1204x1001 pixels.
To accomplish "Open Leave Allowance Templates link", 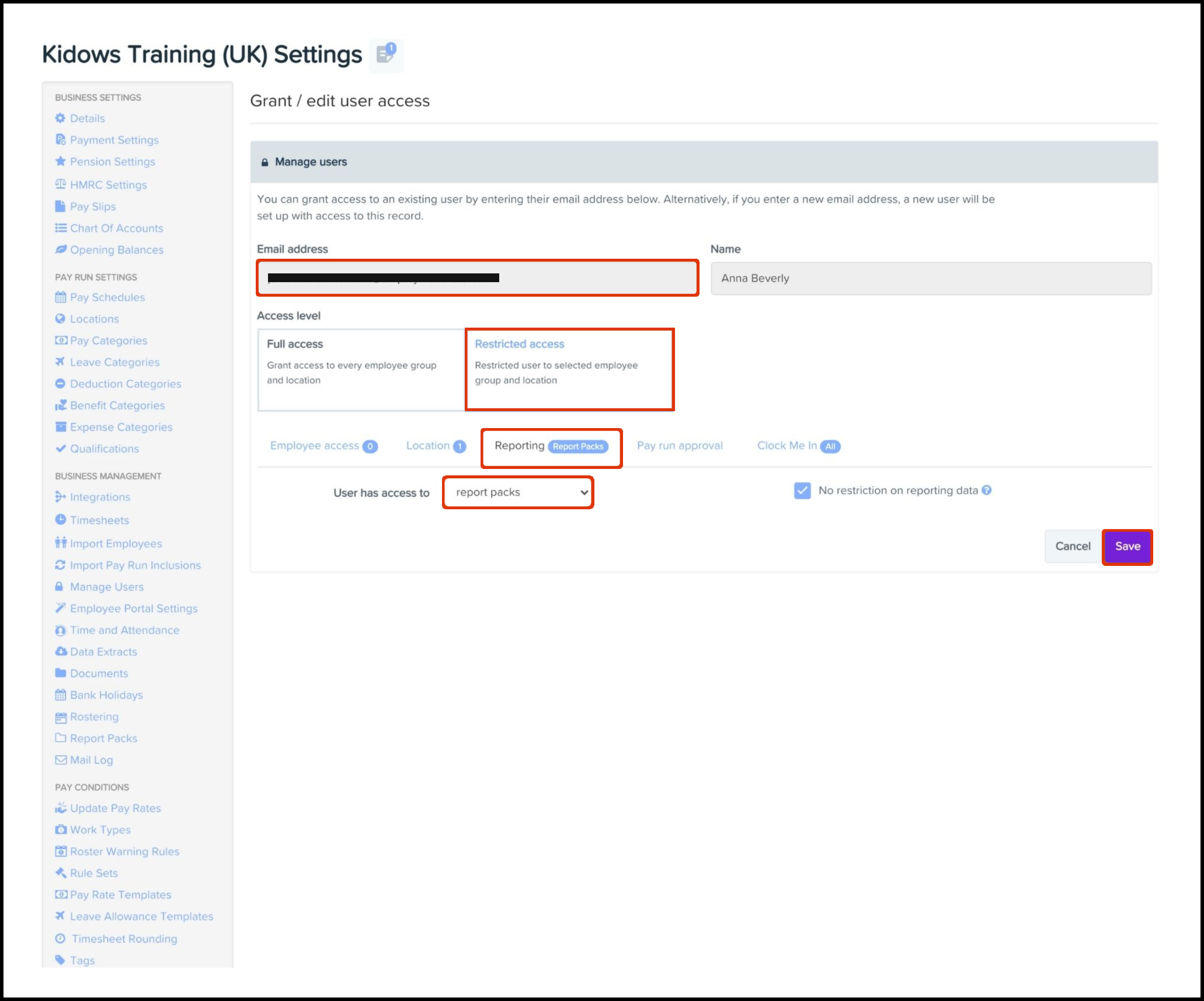I will (x=141, y=916).
